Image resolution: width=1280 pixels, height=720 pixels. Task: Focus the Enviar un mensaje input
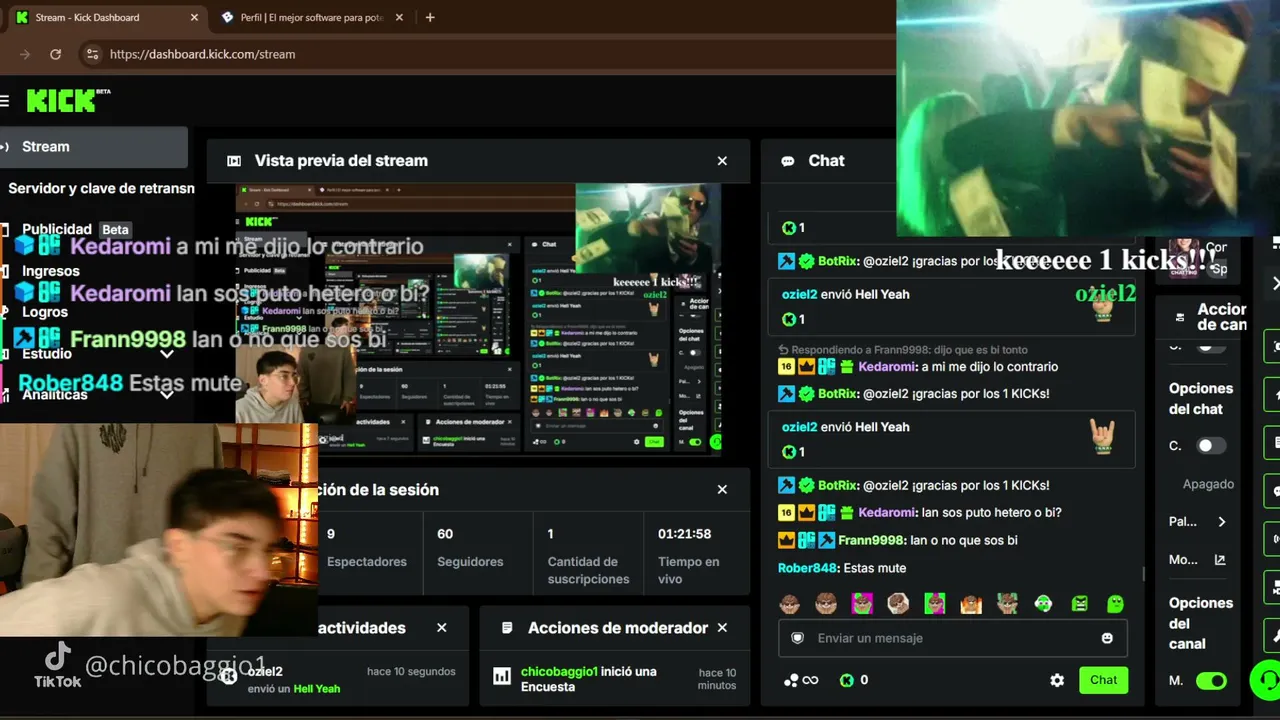(x=952, y=638)
